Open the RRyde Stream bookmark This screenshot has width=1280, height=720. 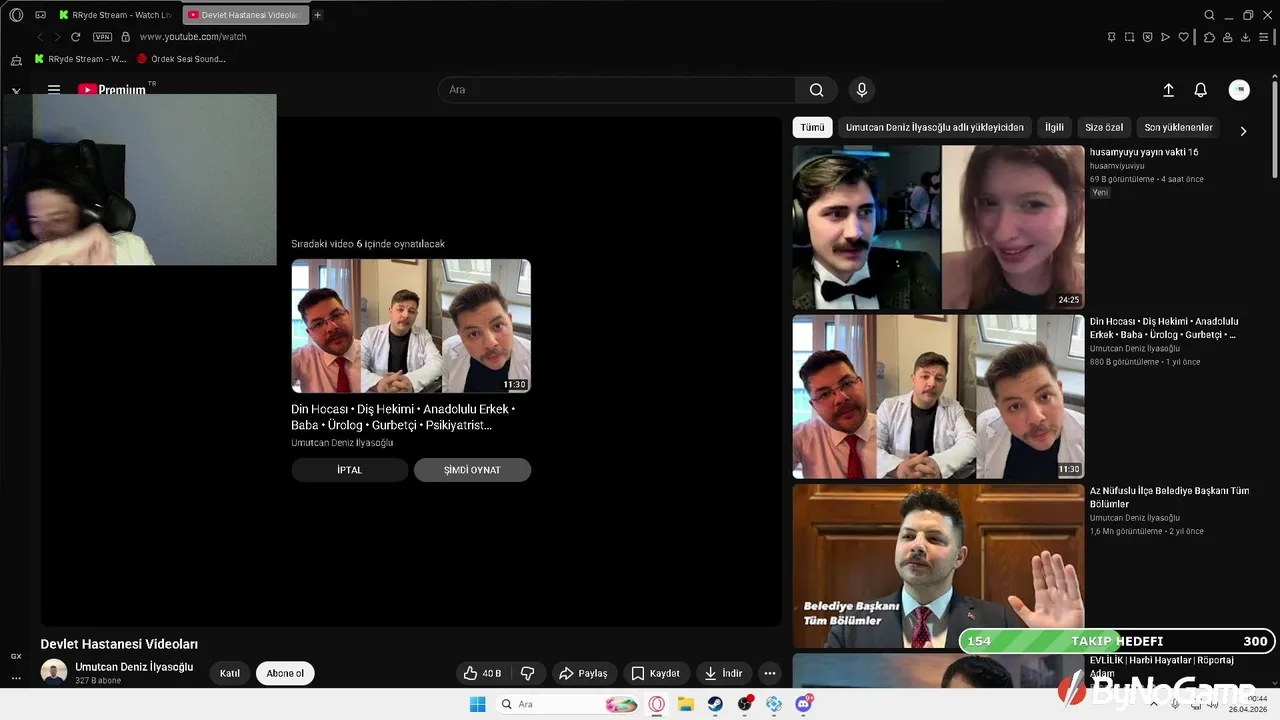(x=80, y=59)
